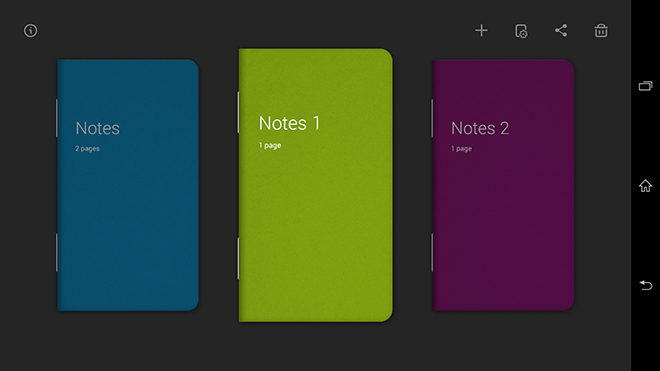Click the "Notes" title on blue notebook
660x371 pixels.
click(x=98, y=128)
